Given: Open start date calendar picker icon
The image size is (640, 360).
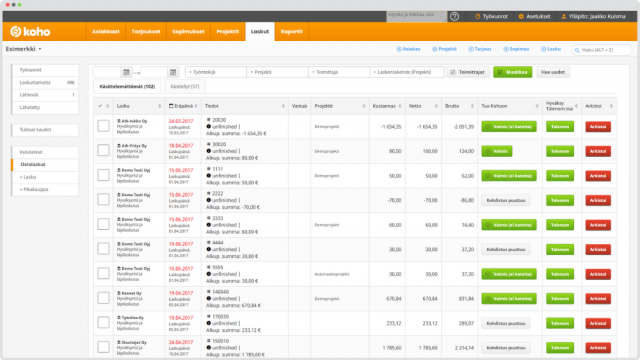Looking at the screenshot, I should pos(126,72).
